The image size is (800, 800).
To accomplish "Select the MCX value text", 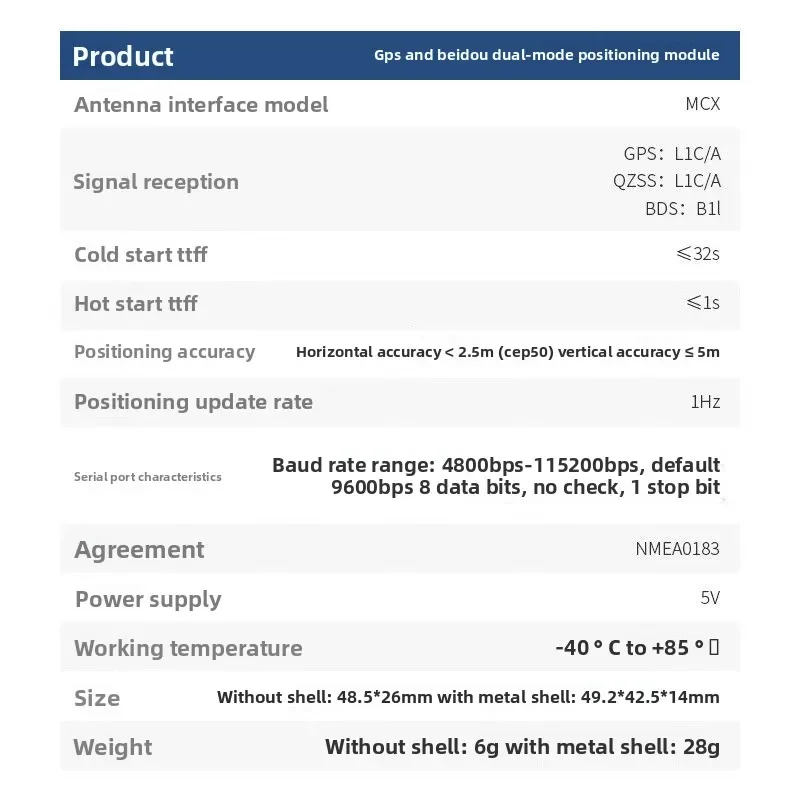I will point(703,104).
